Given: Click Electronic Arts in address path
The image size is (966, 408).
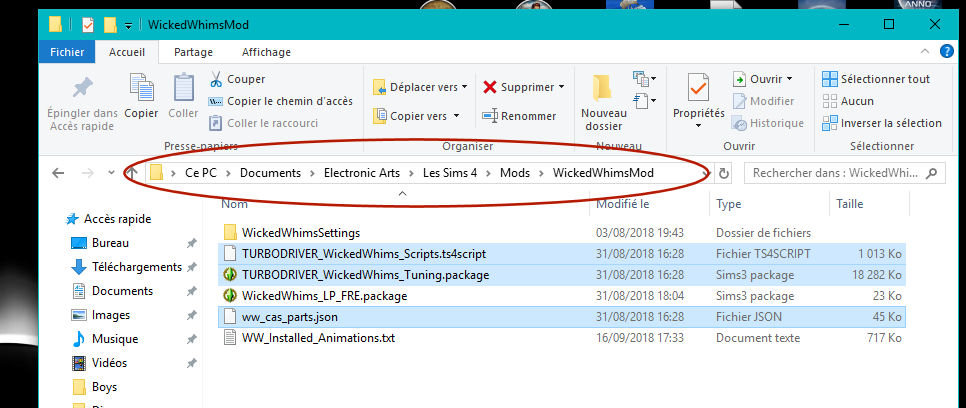Looking at the screenshot, I should 362,173.
